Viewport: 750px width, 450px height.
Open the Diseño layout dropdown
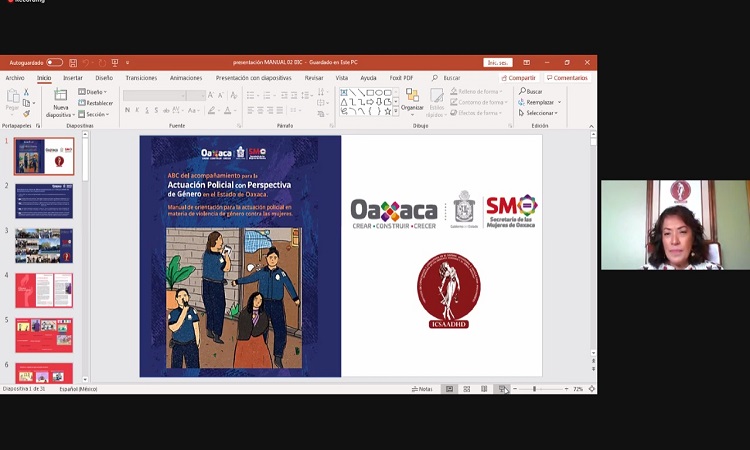pos(93,92)
